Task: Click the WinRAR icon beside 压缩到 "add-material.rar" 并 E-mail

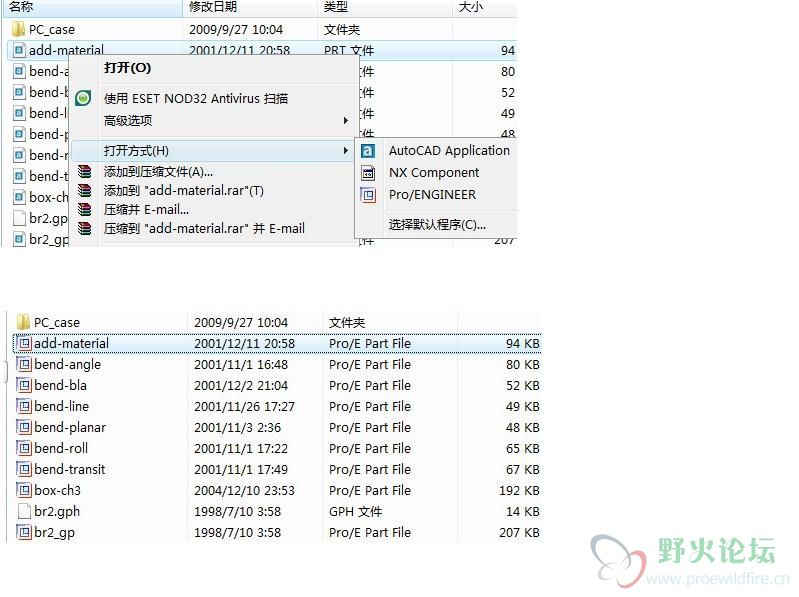Action: pos(85,228)
